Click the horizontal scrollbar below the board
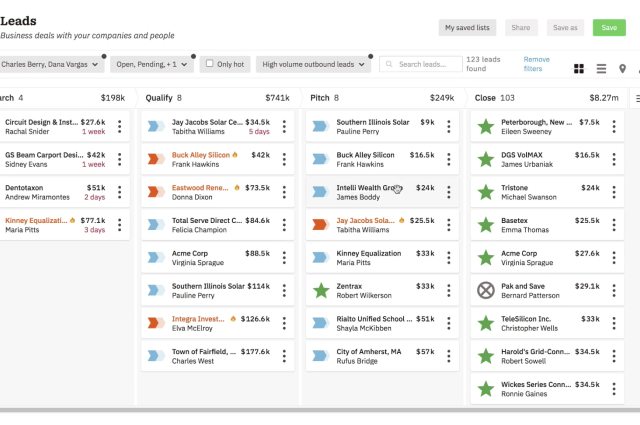 (x=320, y=409)
